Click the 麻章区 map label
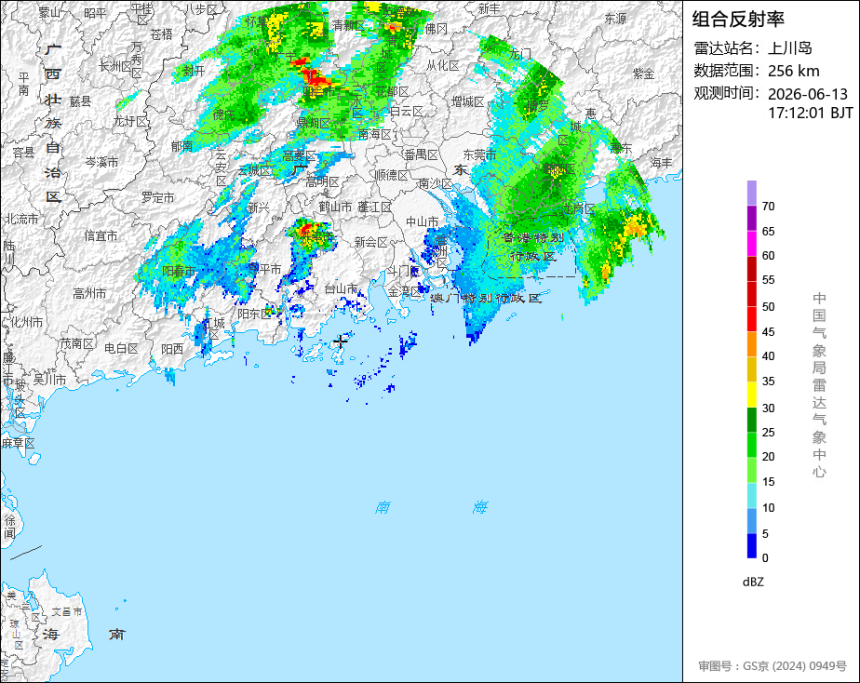The height and width of the screenshot is (683, 860). pos(18,443)
